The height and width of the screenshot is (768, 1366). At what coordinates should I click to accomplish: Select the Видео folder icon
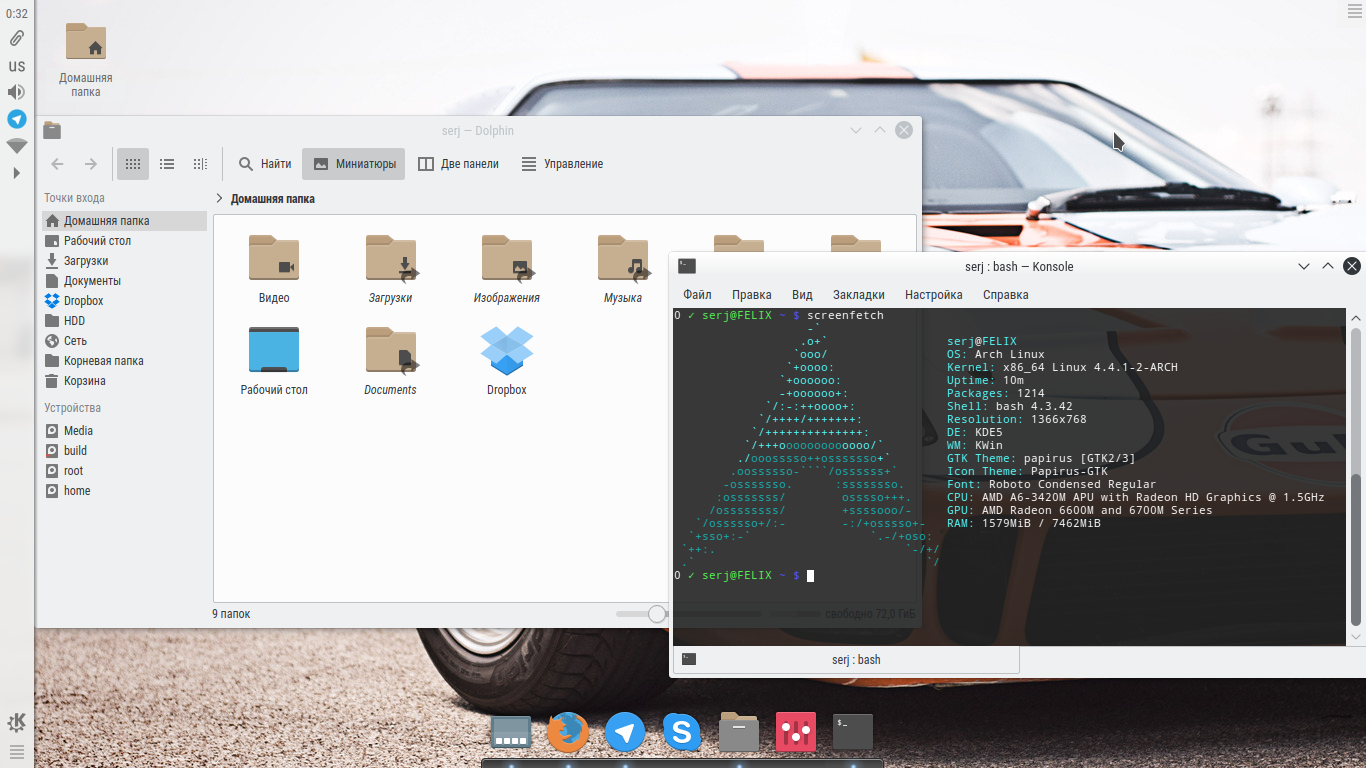(274, 258)
